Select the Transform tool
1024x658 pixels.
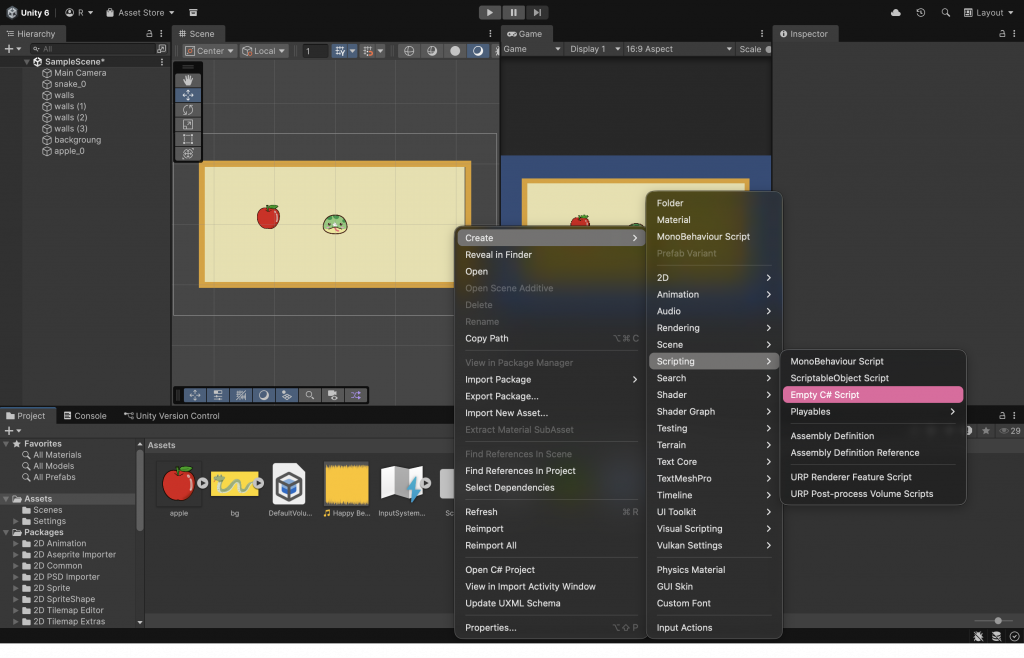188,154
